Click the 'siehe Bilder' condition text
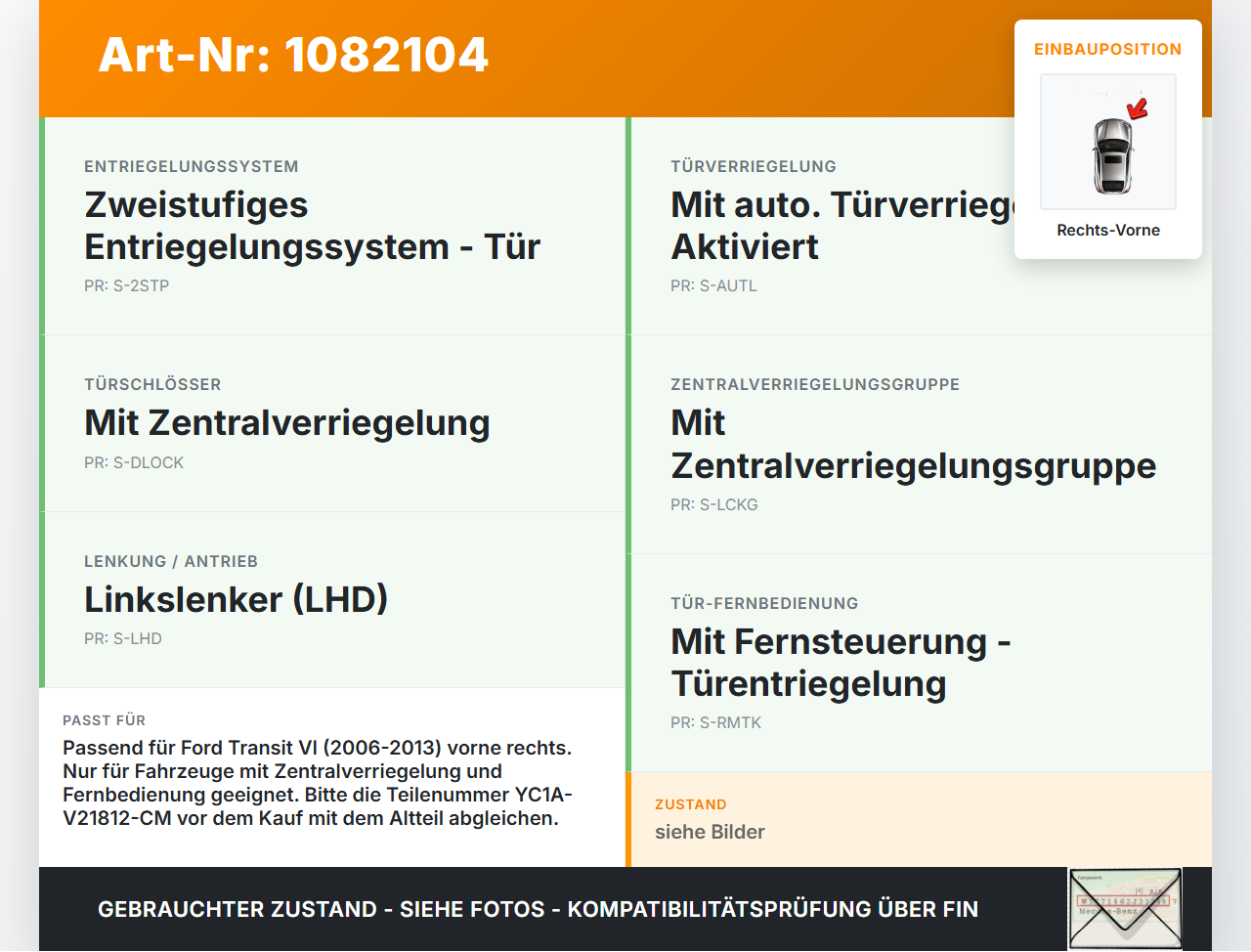 [710, 832]
